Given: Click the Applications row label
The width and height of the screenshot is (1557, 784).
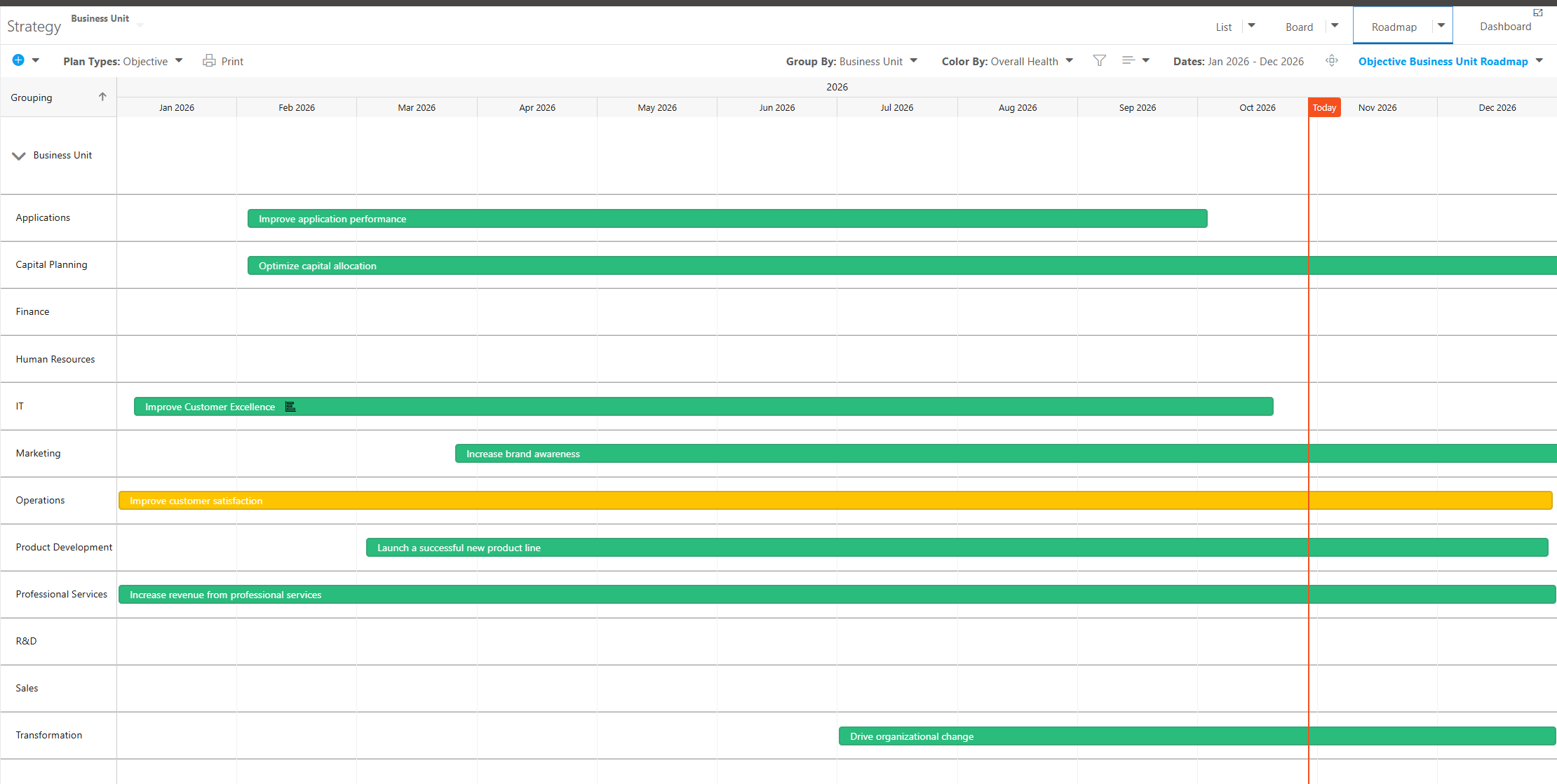Looking at the screenshot, I should click(43, 217).
